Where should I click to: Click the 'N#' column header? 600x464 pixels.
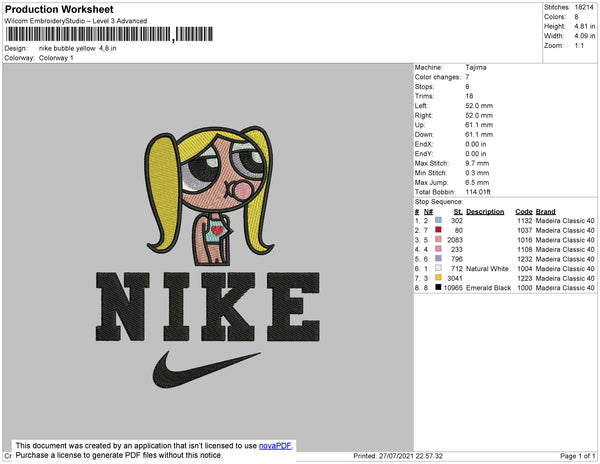pos(428,212)
